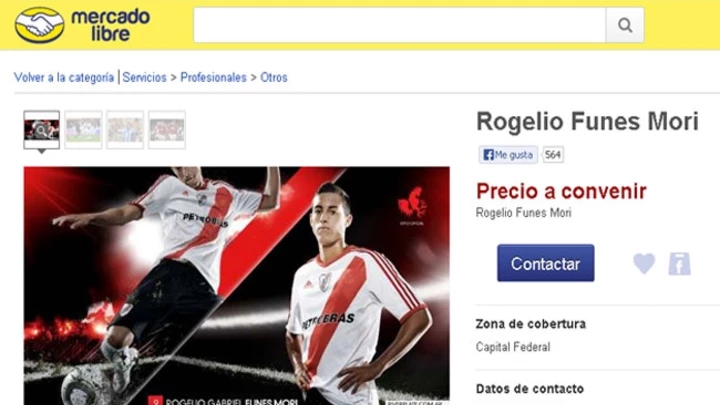Click the Facebook Me gusta button

click(508, 155)
